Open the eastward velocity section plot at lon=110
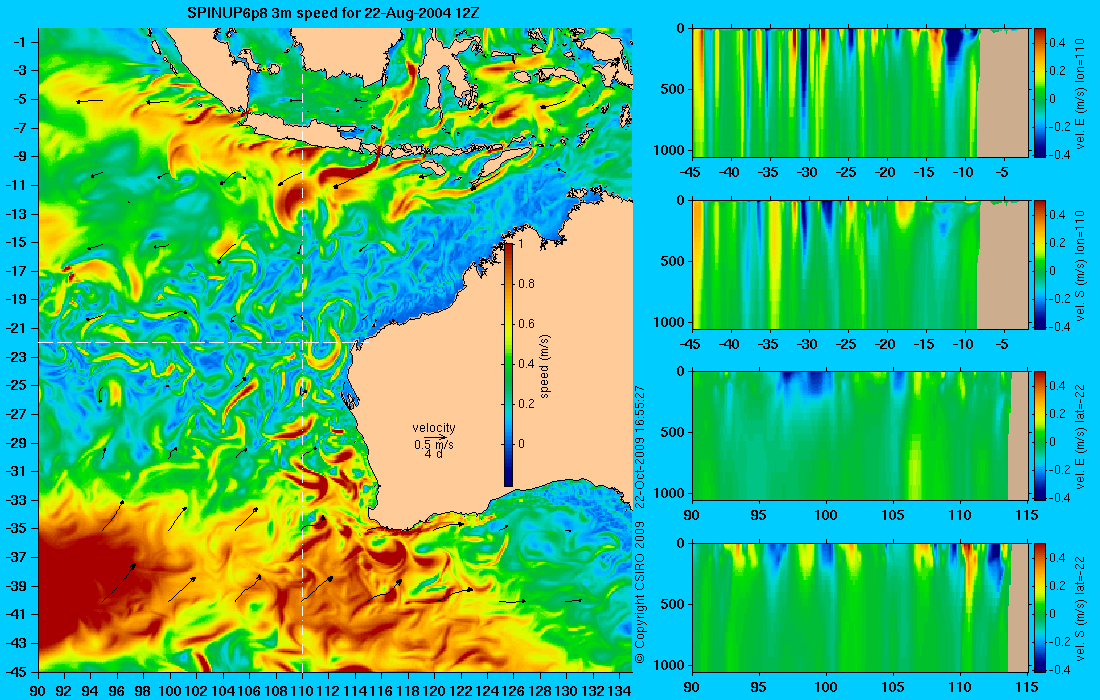Image resolution: width=1100 pixels, height=700 pixels. point(860,93)
